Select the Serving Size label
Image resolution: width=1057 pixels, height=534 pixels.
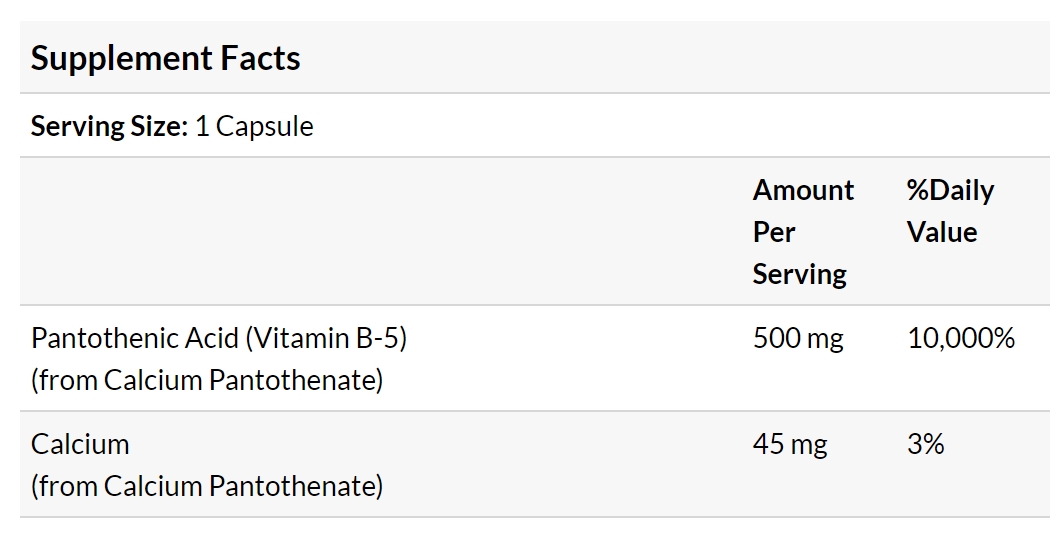tap(109, 126)
